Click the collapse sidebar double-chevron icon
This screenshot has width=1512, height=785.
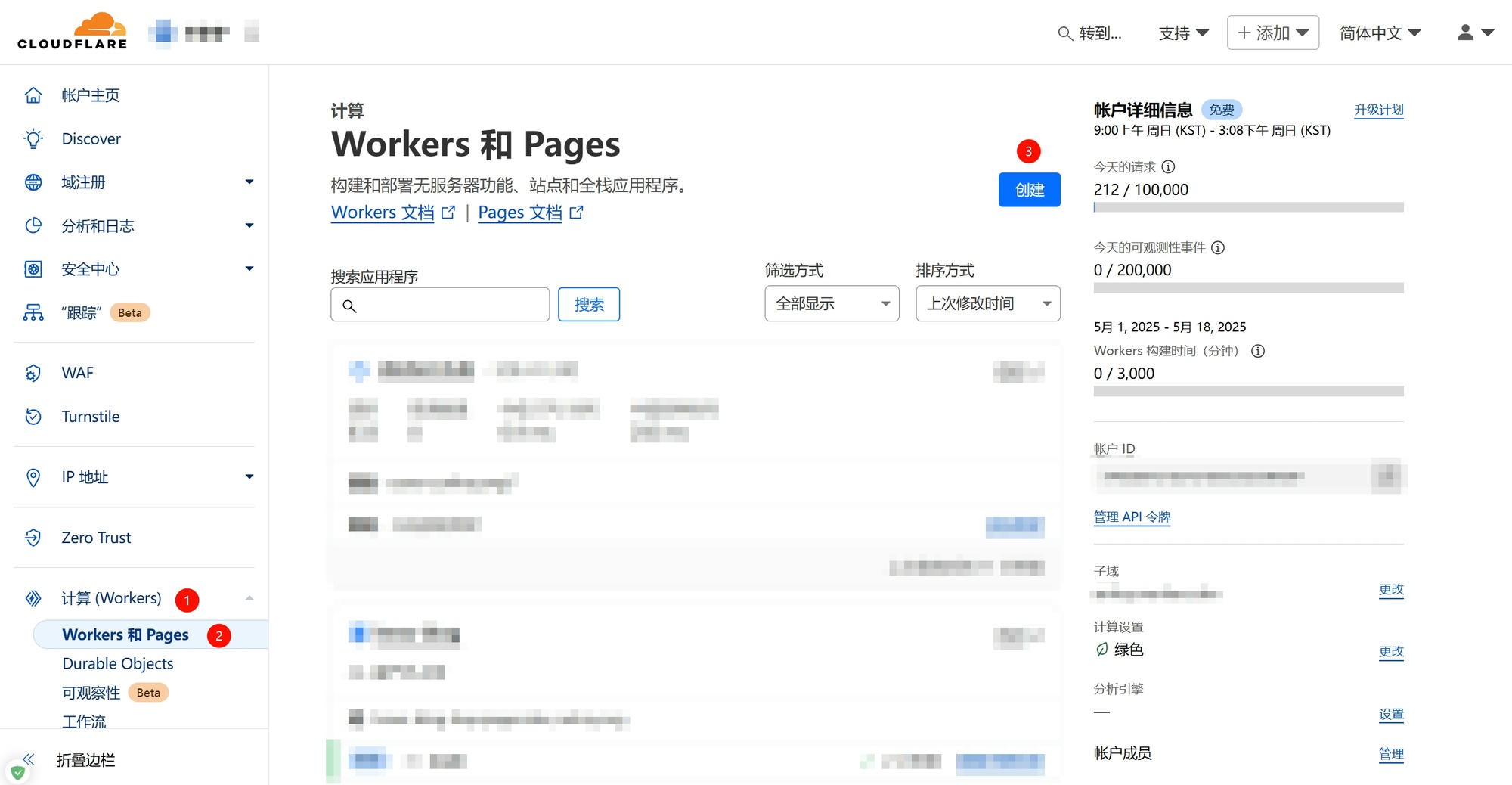coord(29,759)
